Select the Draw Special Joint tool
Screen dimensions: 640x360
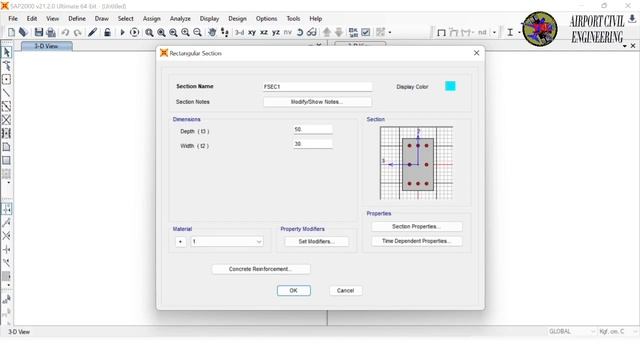tap(7, 79)
